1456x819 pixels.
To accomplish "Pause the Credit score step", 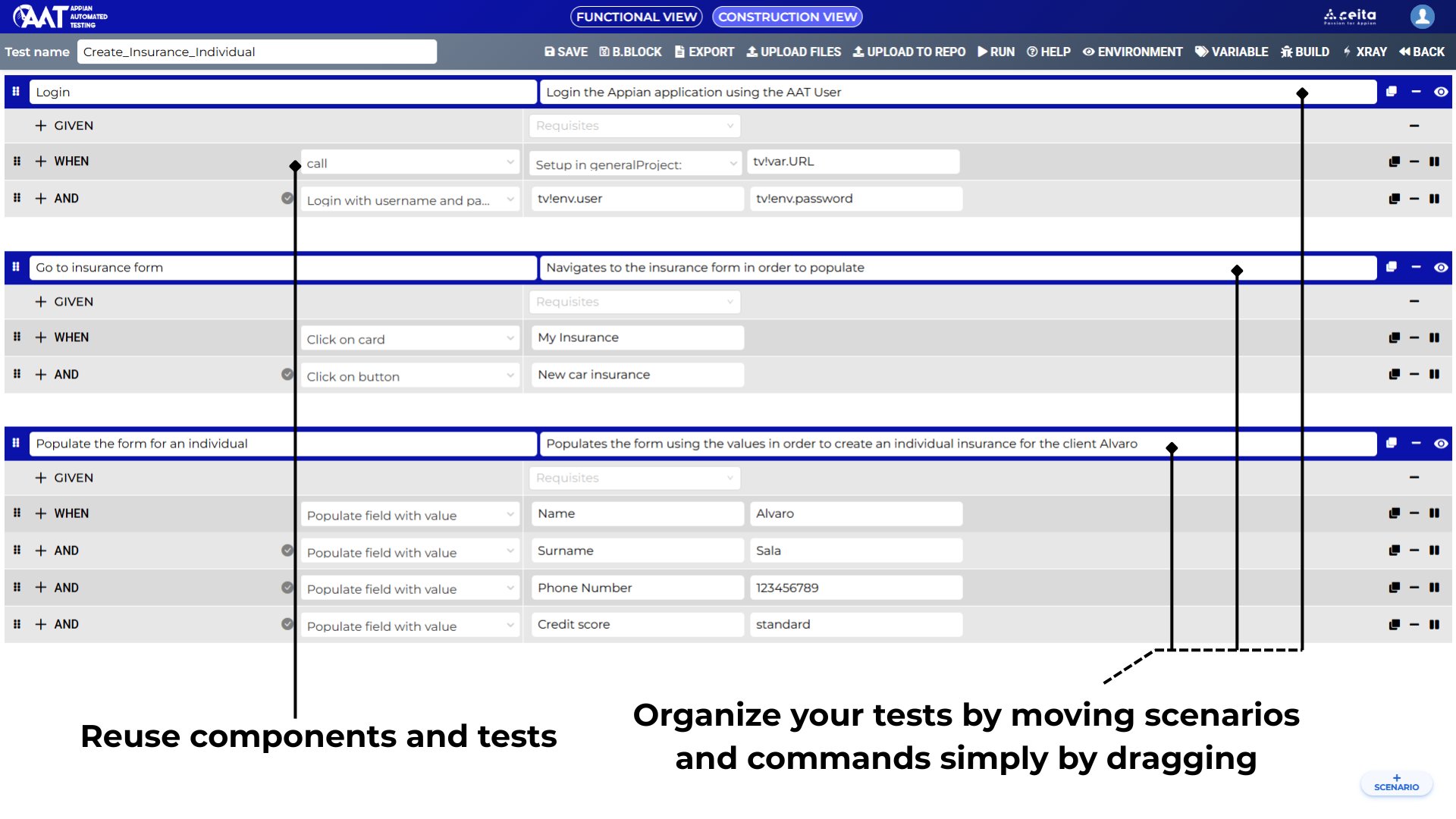I will [x=1434, y=625].
